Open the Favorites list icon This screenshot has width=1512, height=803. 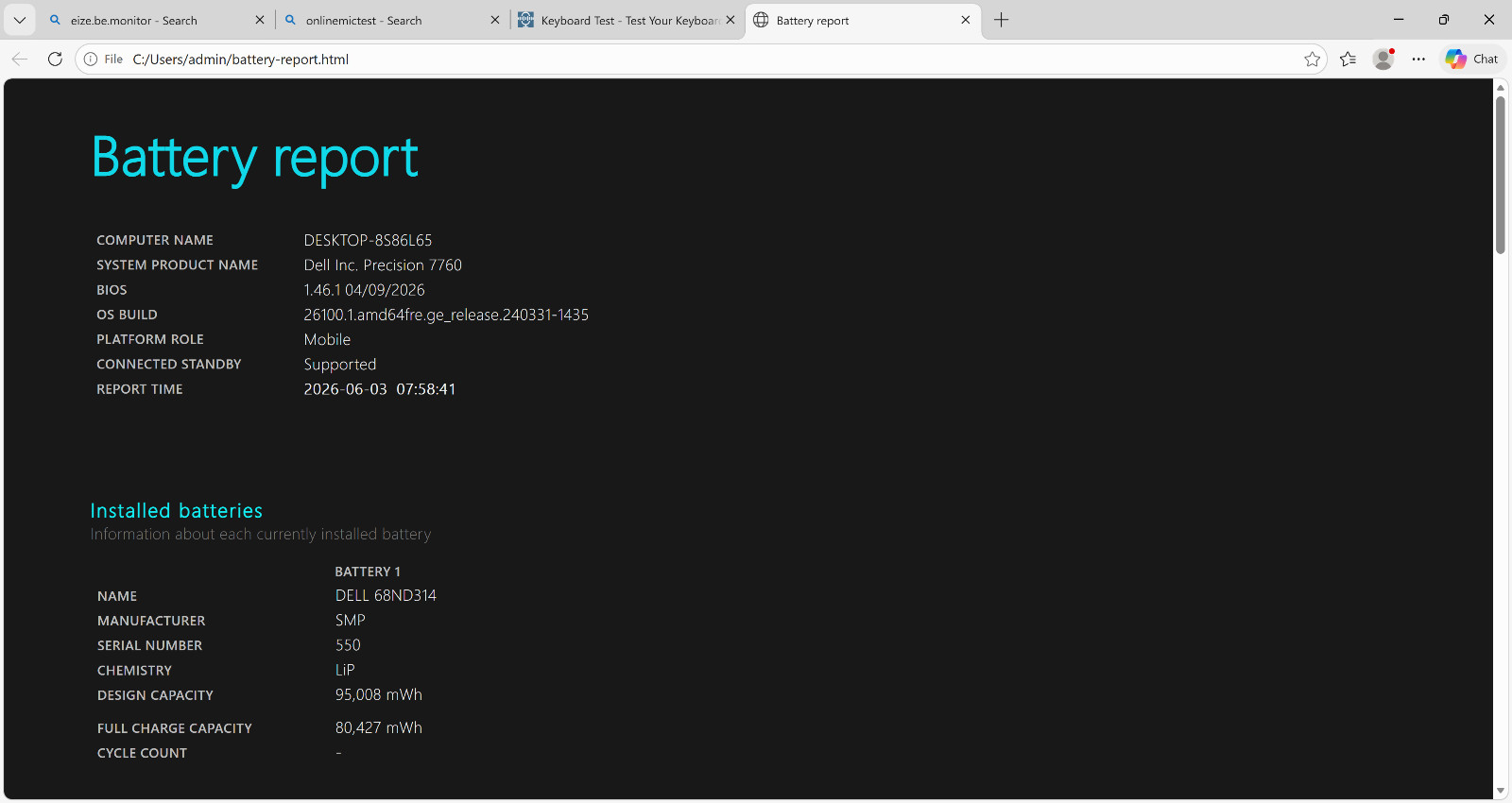pos(1349,59)
